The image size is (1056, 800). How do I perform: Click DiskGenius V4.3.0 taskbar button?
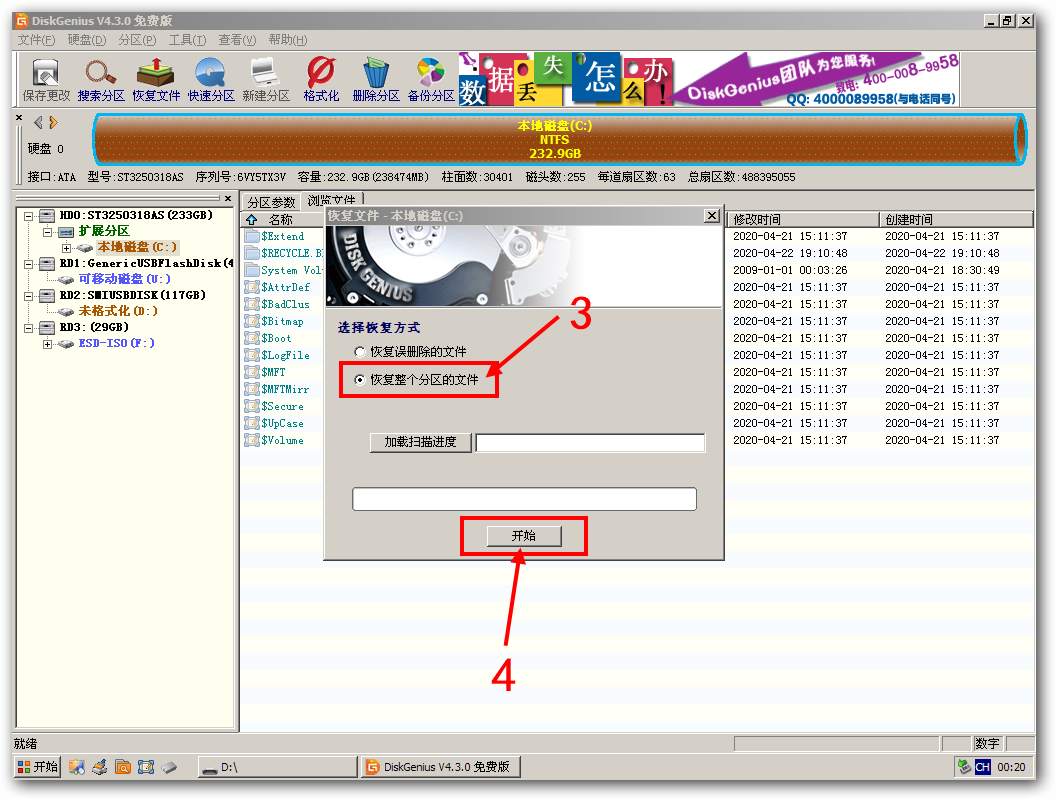440,767
